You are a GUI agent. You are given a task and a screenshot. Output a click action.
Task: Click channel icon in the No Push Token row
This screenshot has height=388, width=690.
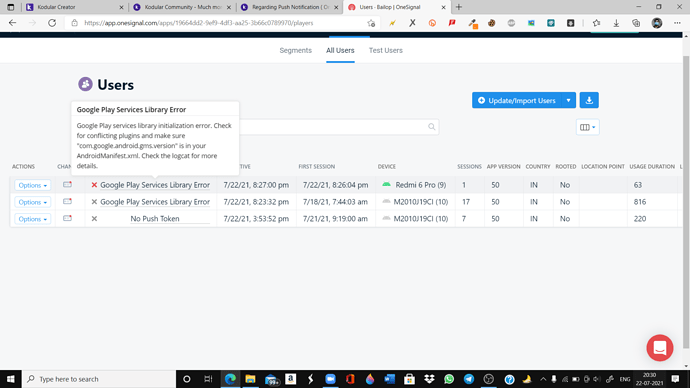[67, 218]
